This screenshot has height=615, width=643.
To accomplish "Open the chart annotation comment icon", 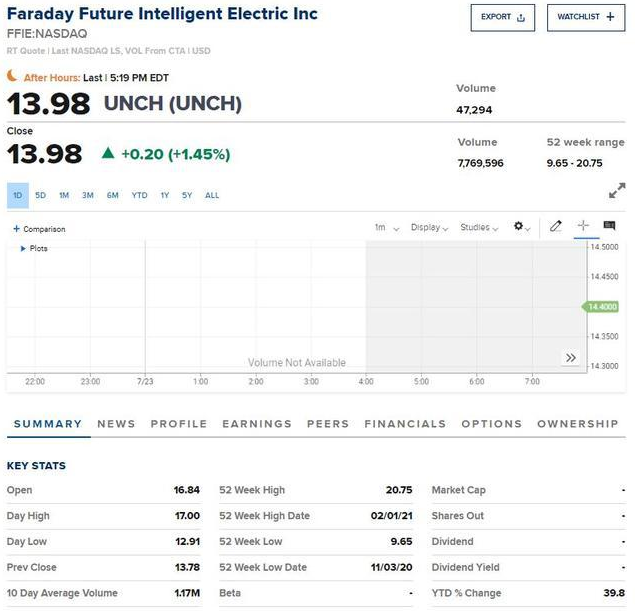I will pyautogui.click(x=609, y=227).
